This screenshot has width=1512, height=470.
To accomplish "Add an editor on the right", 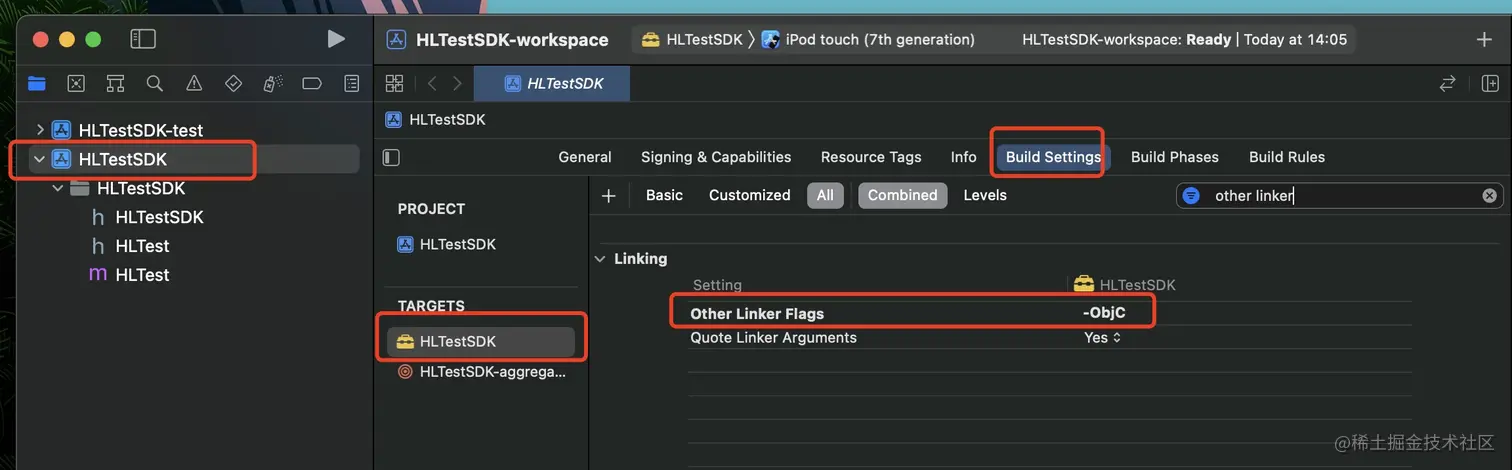I will pyautogui.click(x=1490, y=84).
